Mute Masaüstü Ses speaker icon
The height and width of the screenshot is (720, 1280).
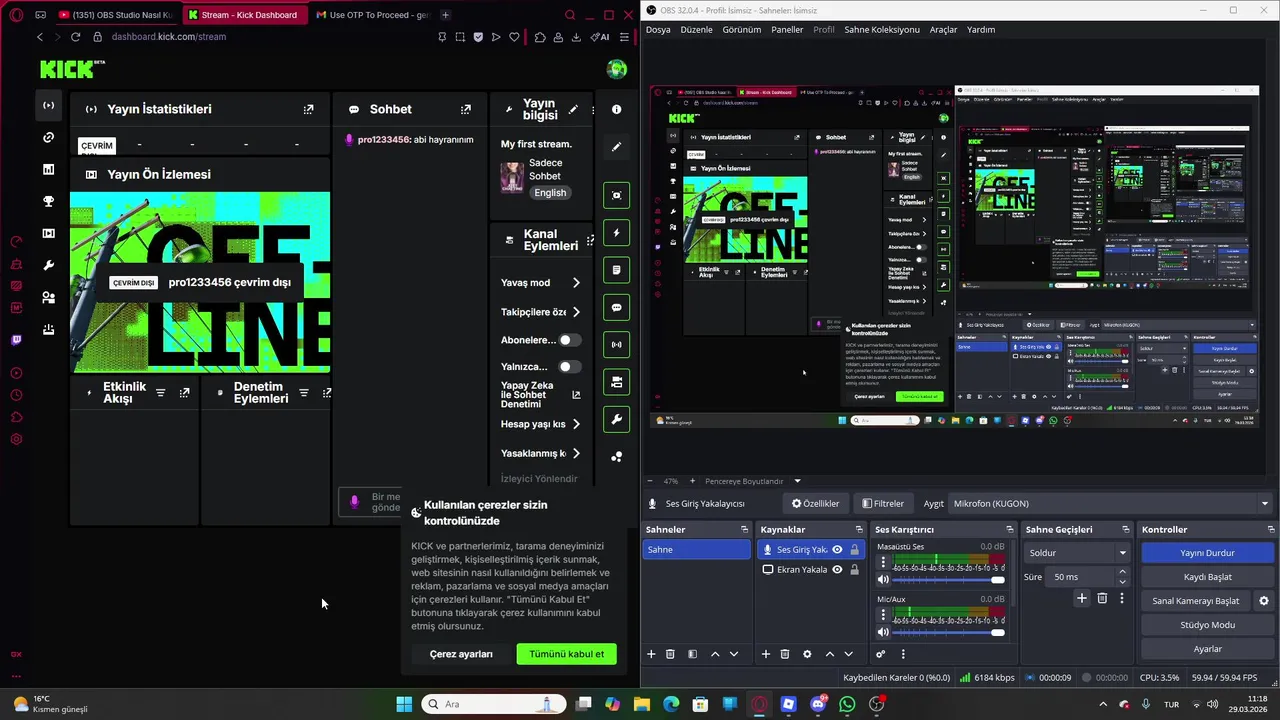tap(883, 580)
